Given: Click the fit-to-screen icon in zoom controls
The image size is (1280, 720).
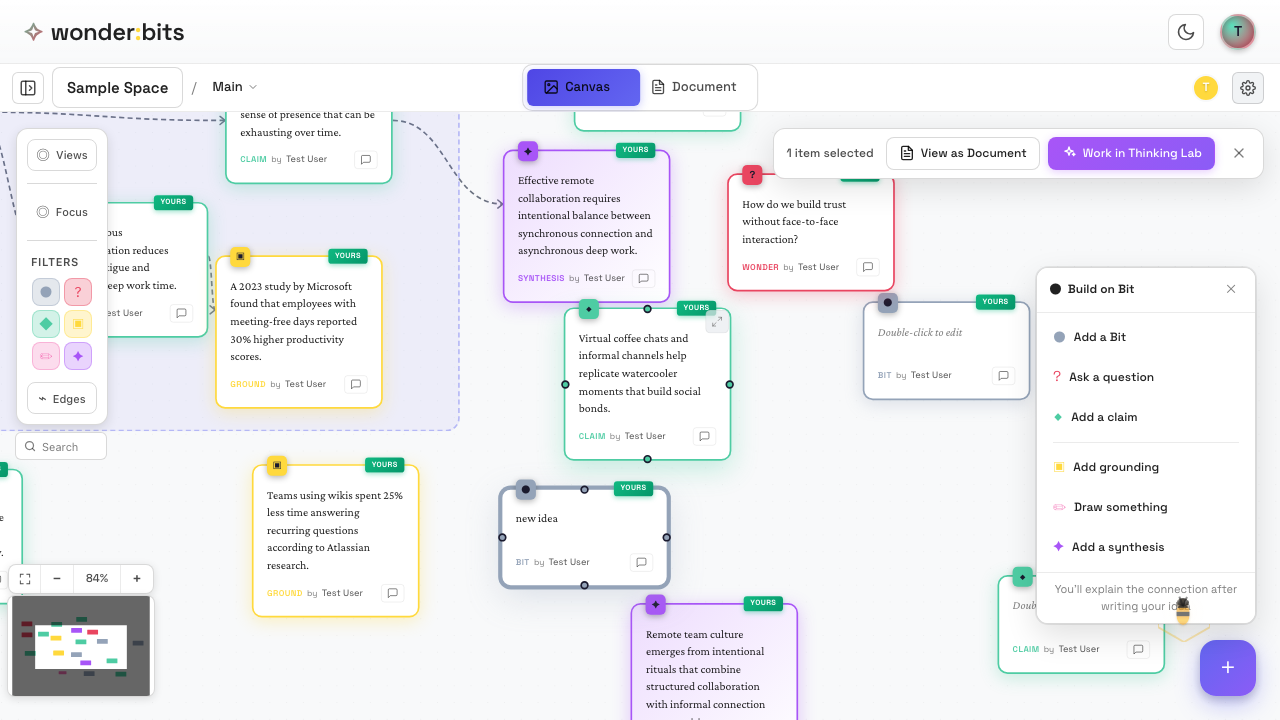Looking at the screenshot, I should (25, 578).
